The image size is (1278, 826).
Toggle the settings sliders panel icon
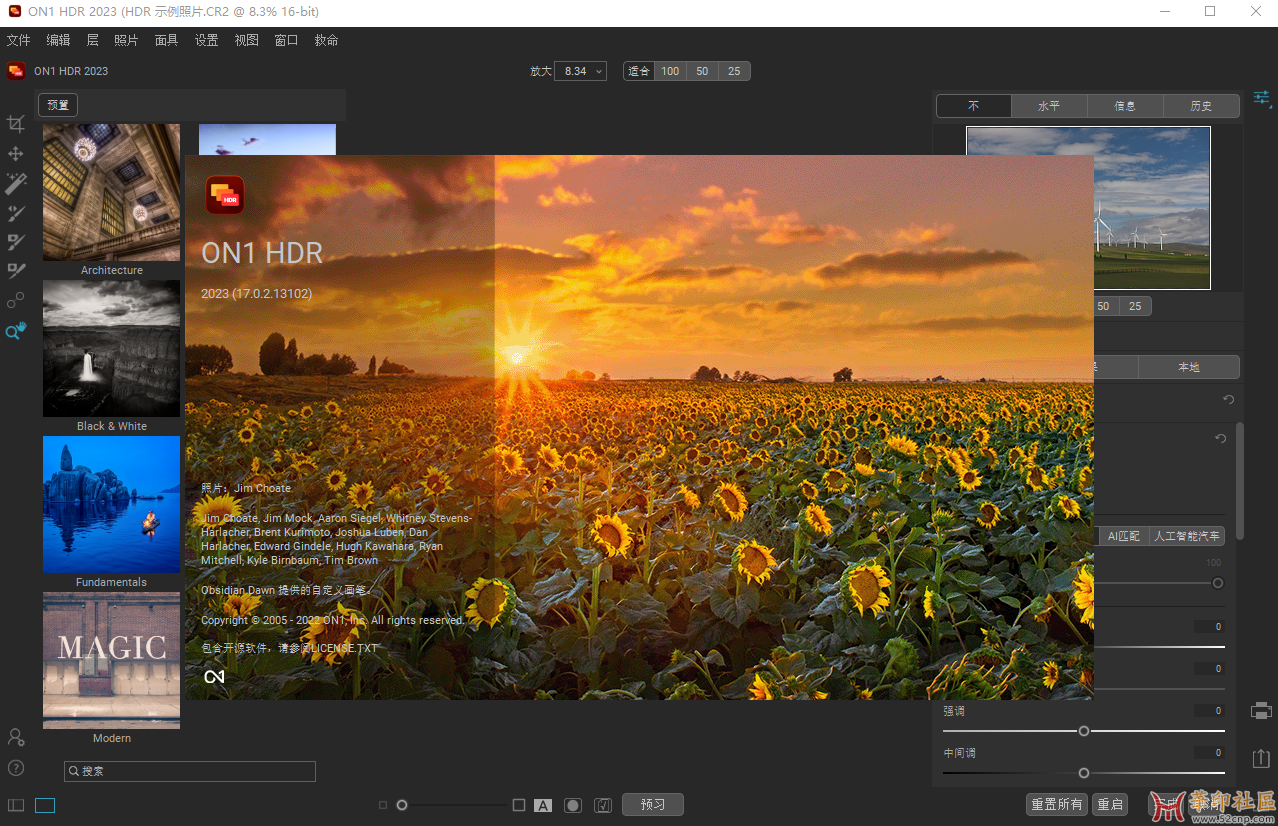(x=1262, y=98)
